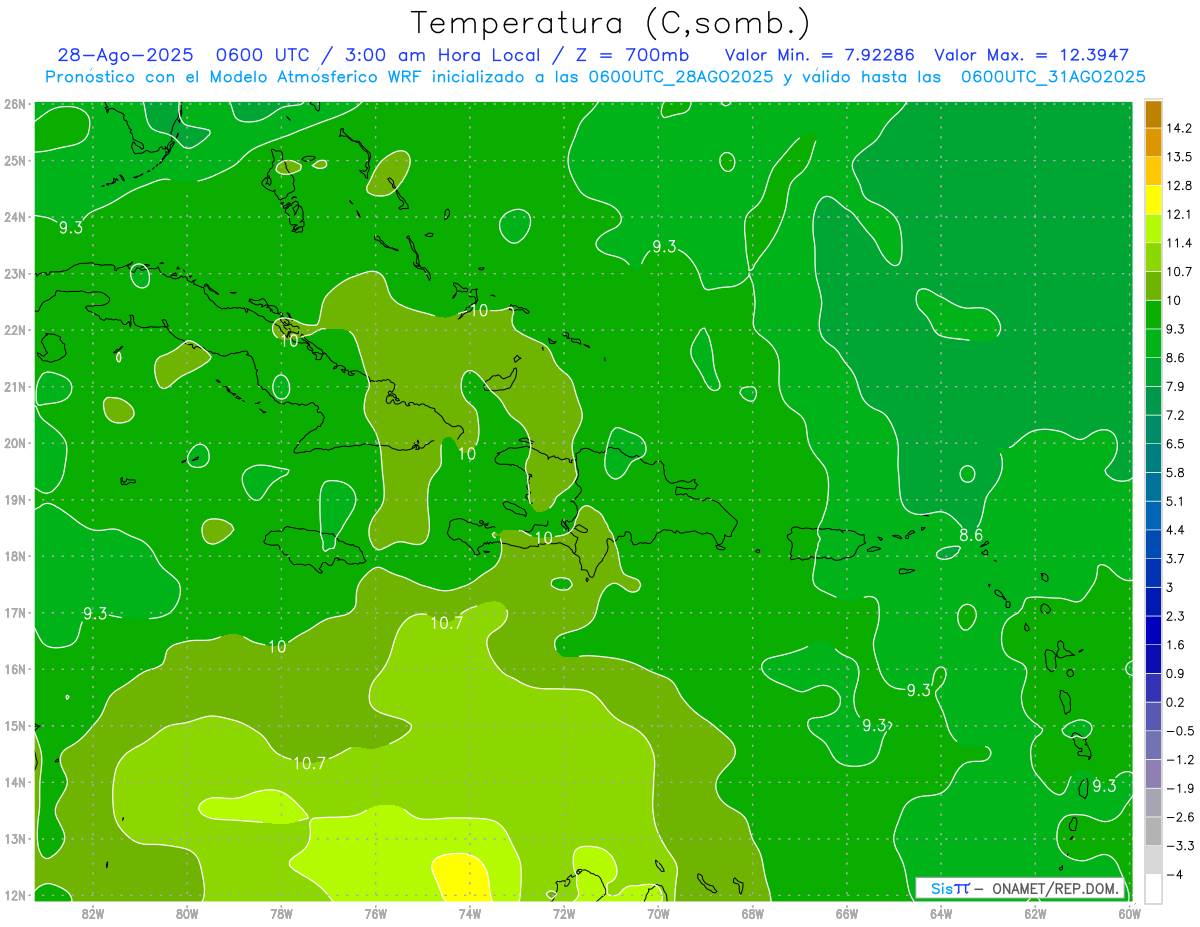Click the "0600UTC_31AGO2025" valid-until time text
1200x927 pixels.
tap(1053, 76)
